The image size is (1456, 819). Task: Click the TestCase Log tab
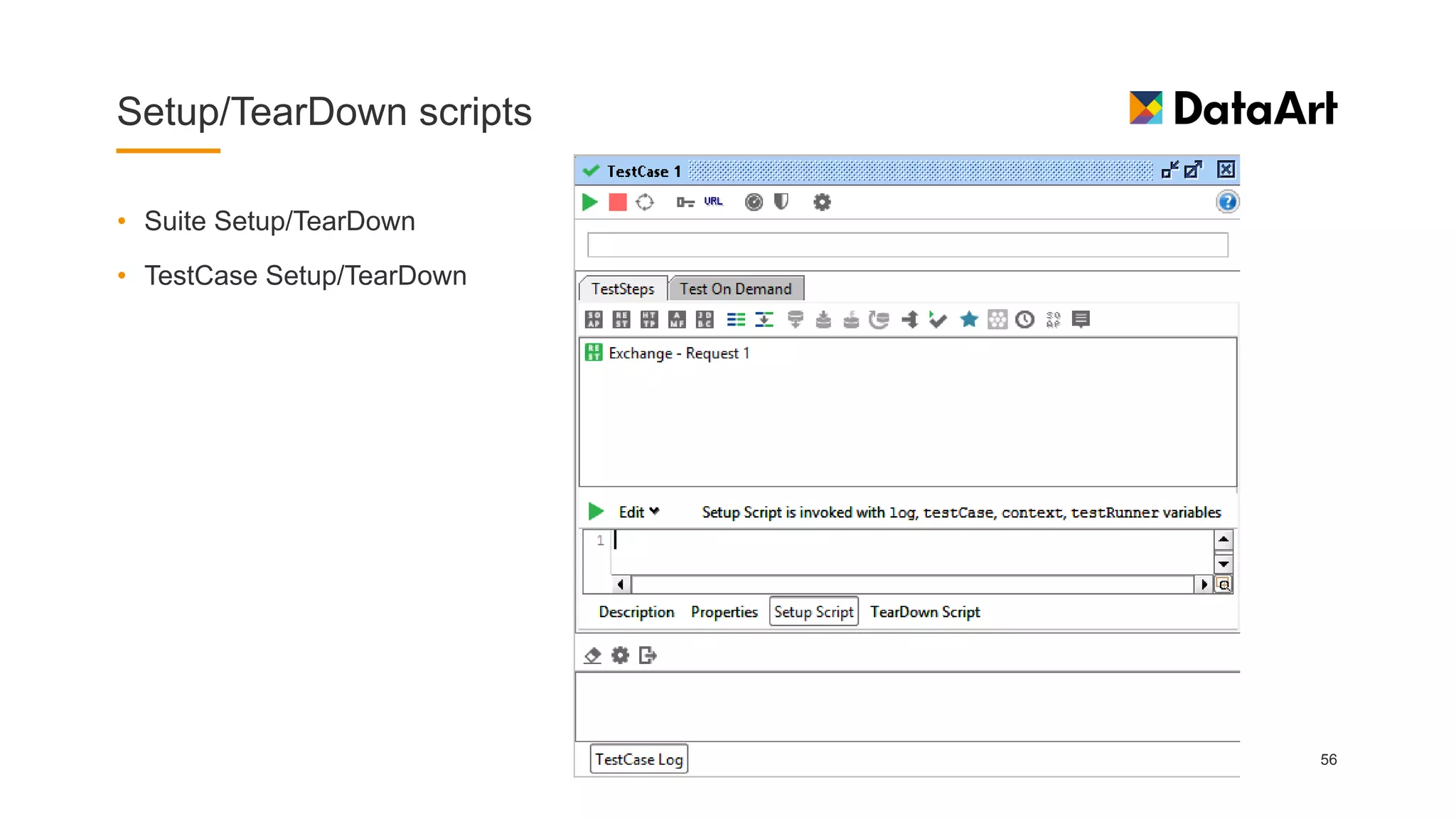pyautogui.click(x=639, y=759)
